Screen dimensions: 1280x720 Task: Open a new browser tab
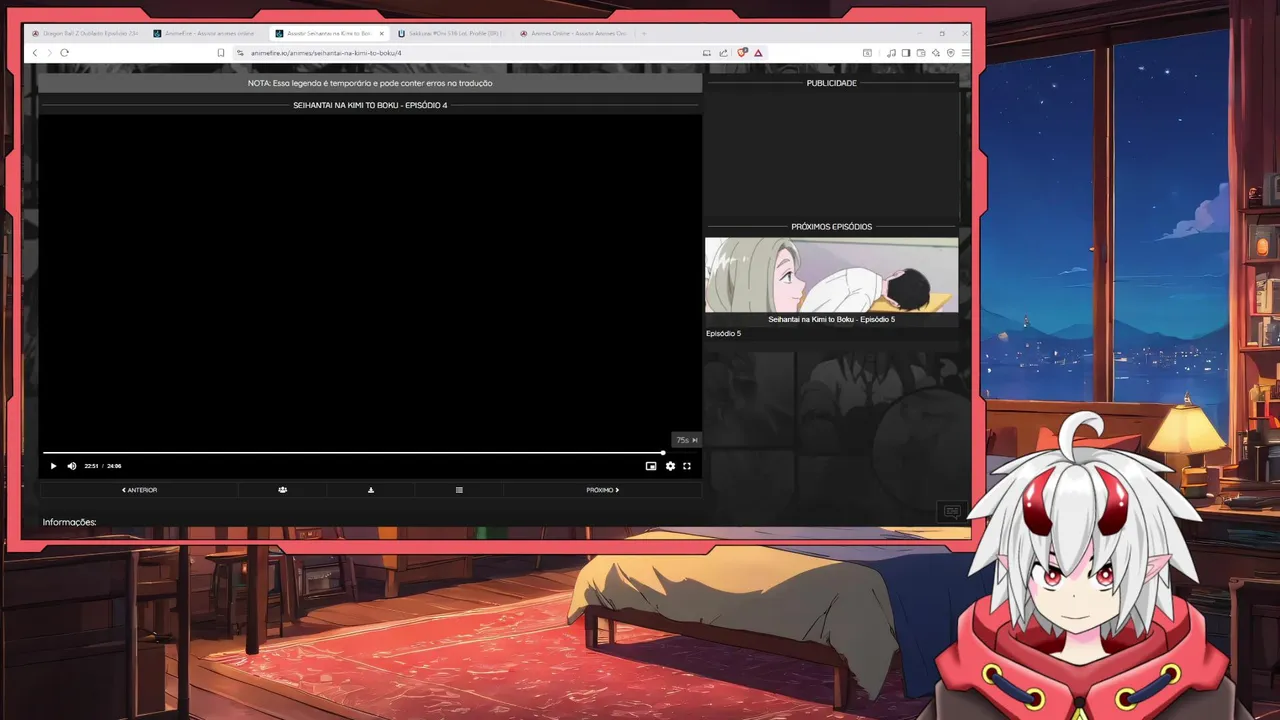point(644,33)
